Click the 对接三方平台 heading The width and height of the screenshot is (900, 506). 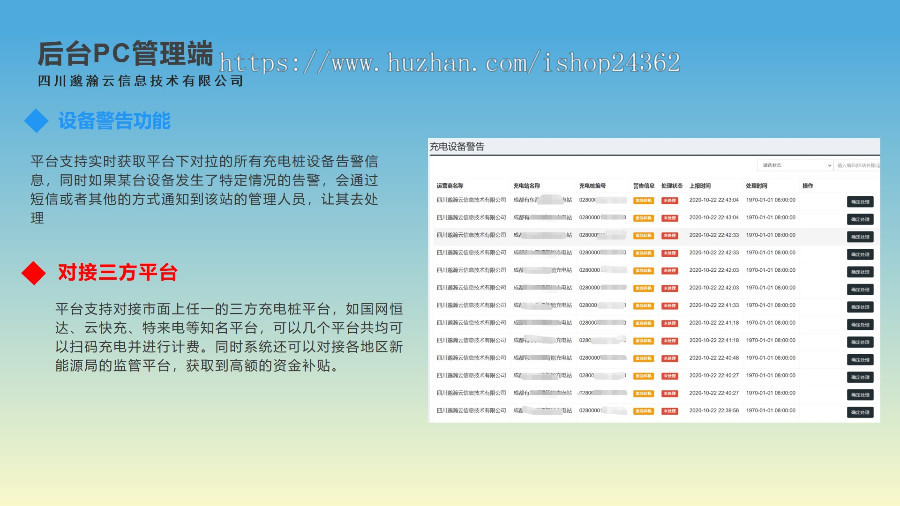tap(118, 273)
